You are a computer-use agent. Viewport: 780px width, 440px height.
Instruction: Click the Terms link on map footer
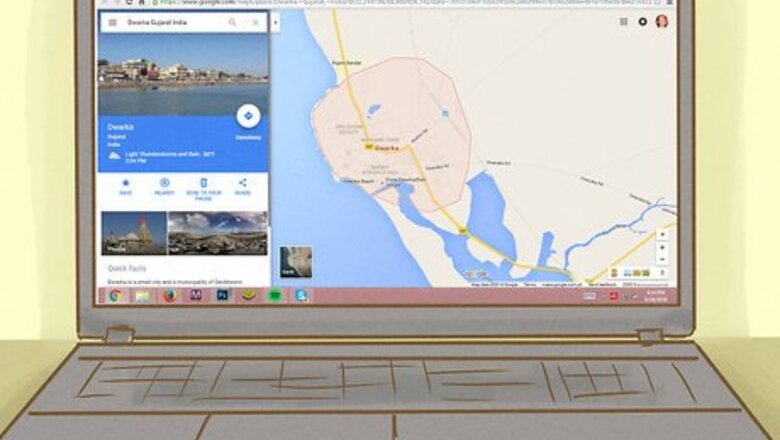click(x=530, y=284)
